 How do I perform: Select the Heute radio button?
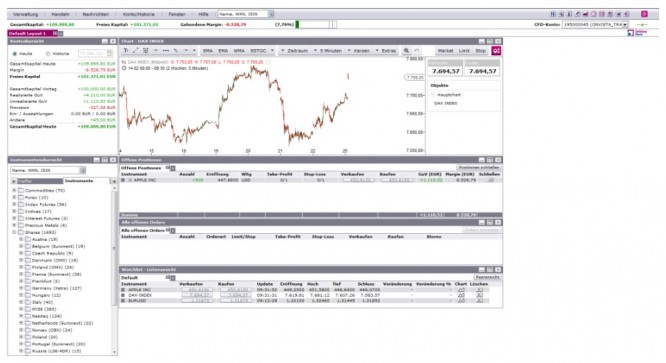tap(15, 54)
